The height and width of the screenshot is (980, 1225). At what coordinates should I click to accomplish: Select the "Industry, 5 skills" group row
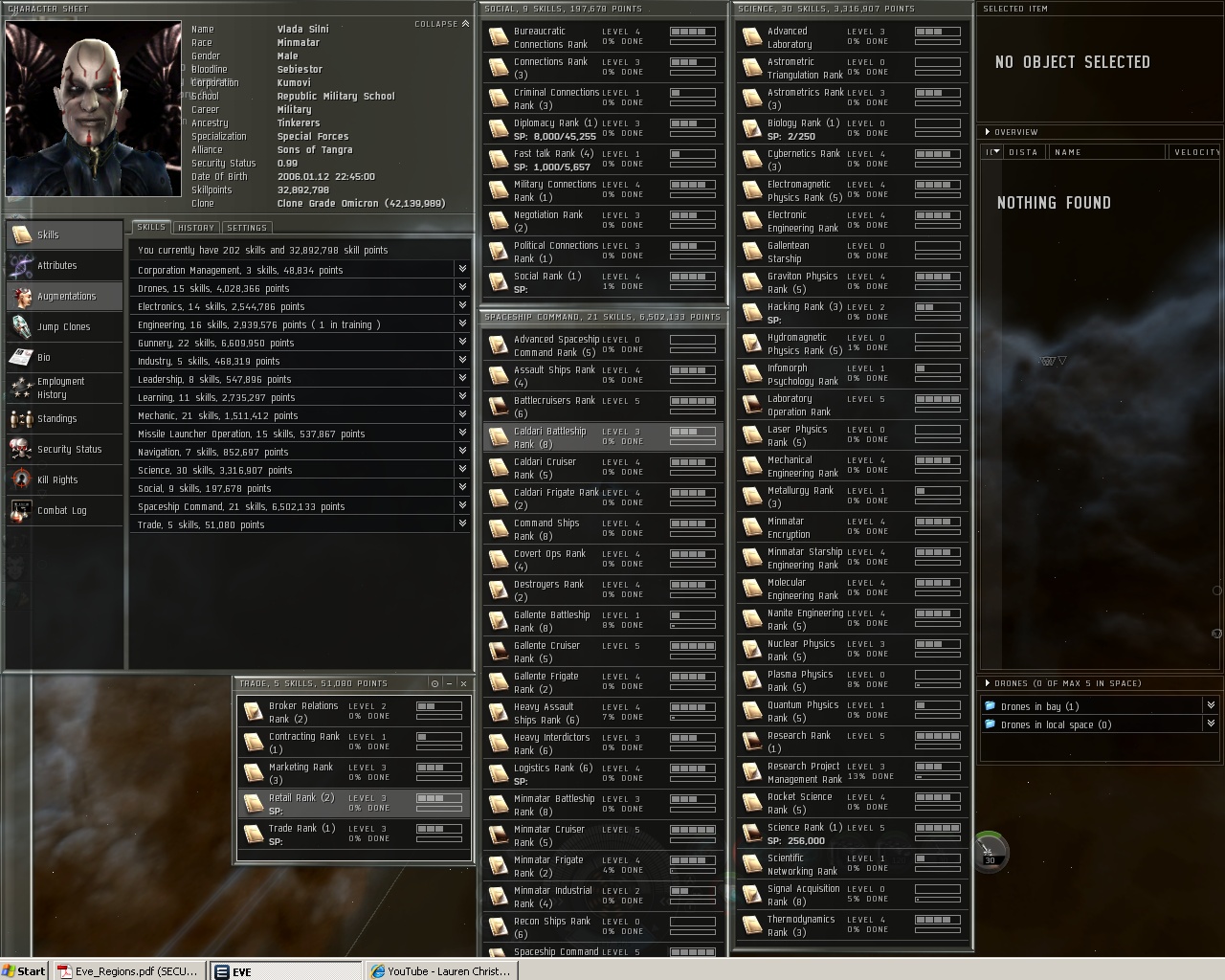[x=301, y=361]
